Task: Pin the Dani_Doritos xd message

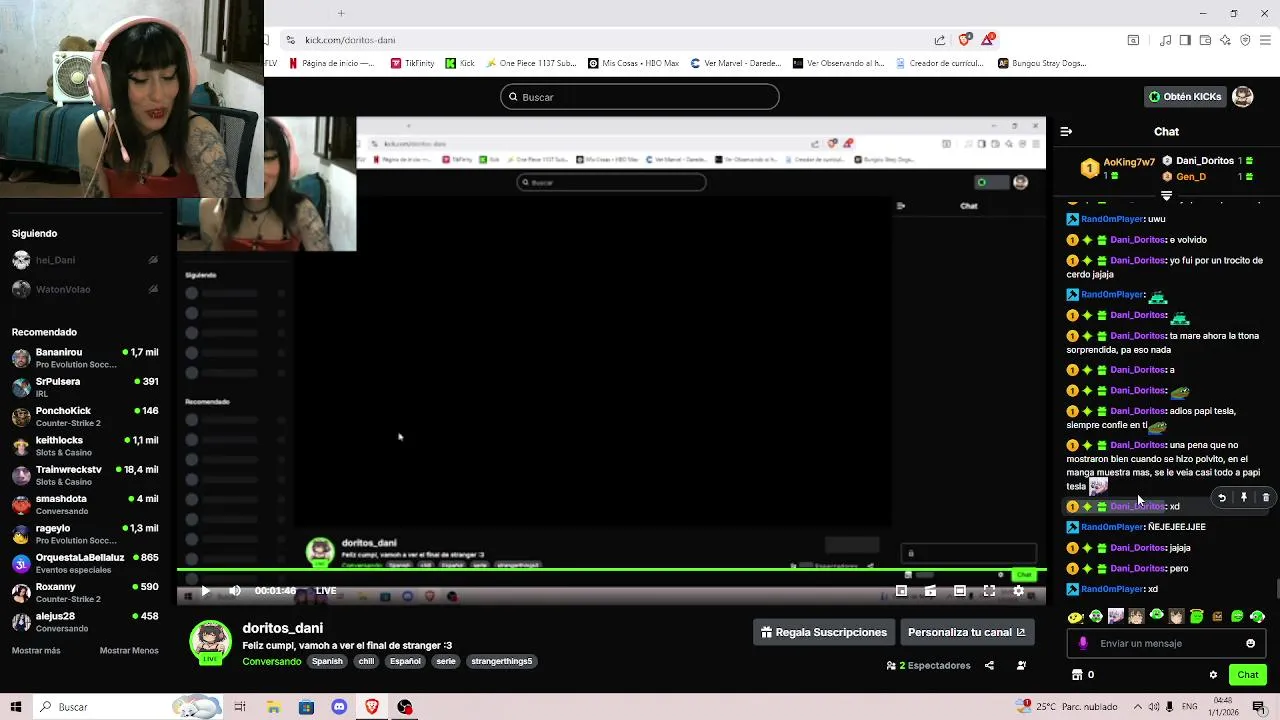Action: click(1244, 498)
